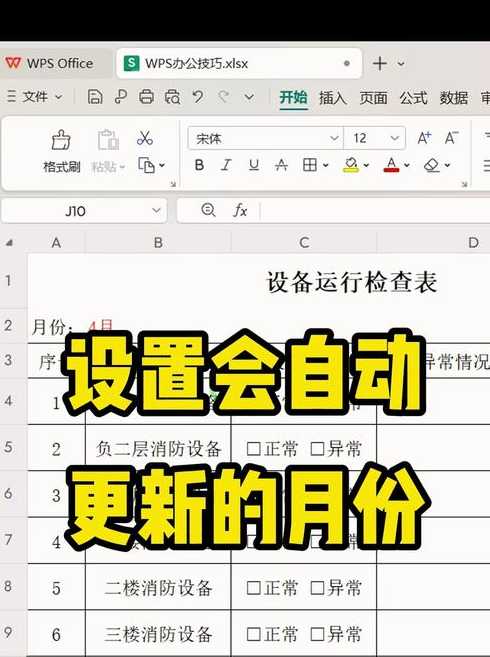Toggle italic formatting
490x657 pixels.
226,165
